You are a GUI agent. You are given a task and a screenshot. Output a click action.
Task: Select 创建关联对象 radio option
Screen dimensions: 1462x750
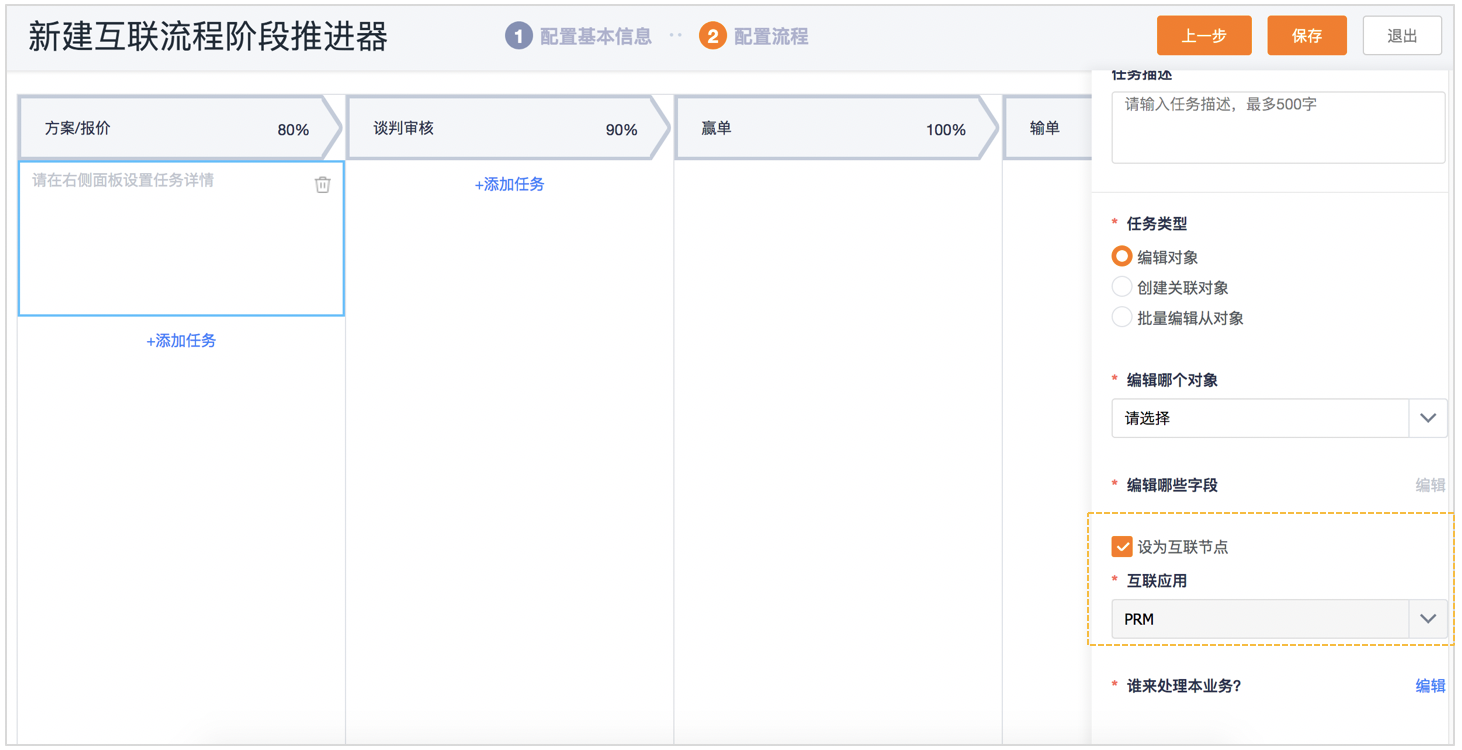pyautogui.click(x=1122, y=287)
